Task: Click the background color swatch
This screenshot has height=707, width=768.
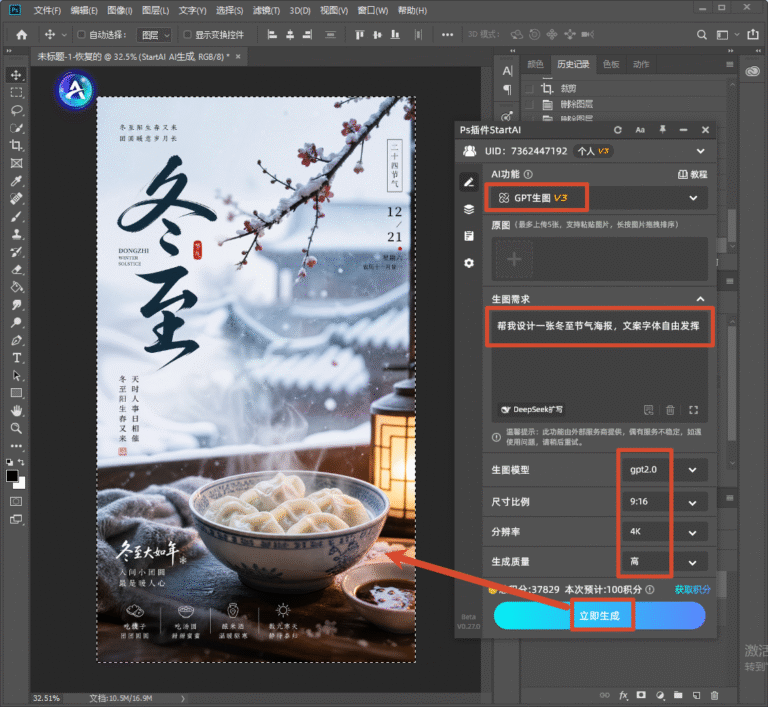Action: tap(22, 485)
